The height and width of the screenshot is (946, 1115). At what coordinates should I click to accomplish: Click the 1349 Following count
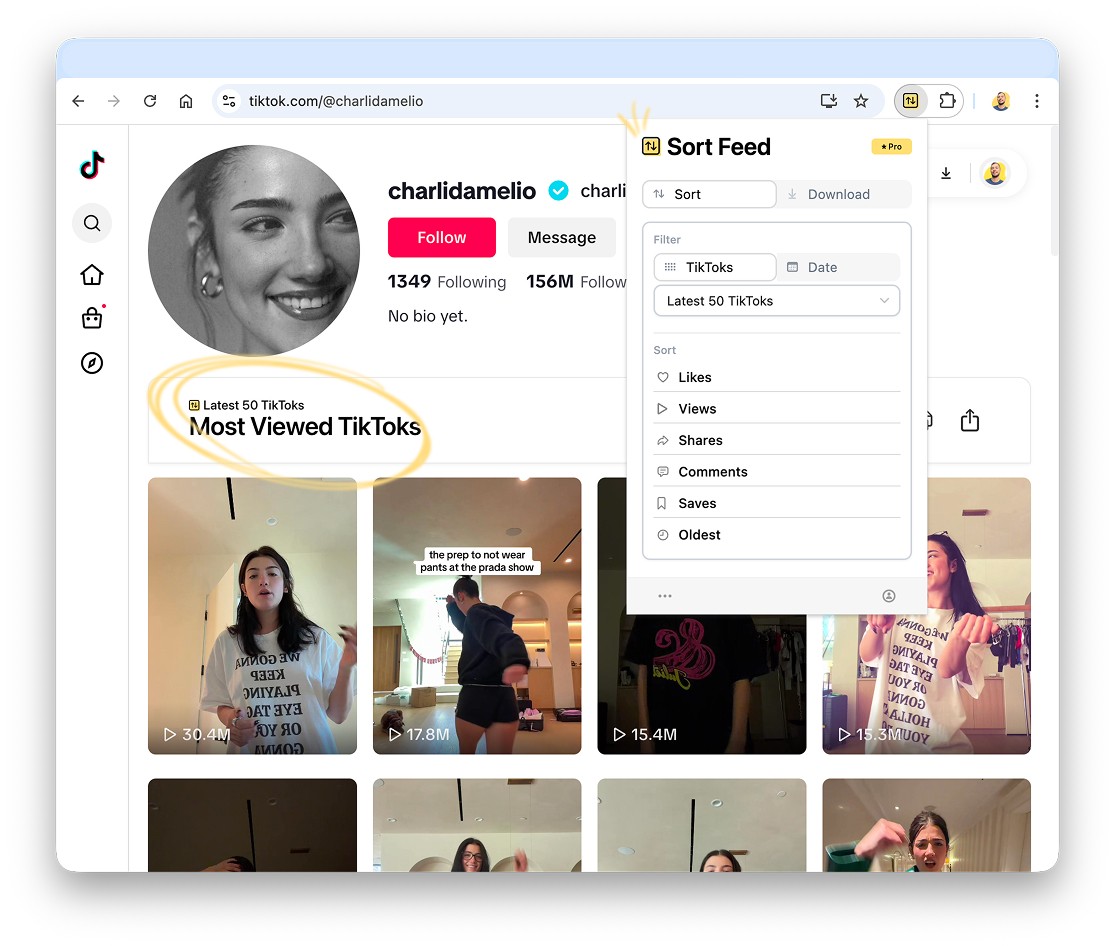click(x=447, y=282)
